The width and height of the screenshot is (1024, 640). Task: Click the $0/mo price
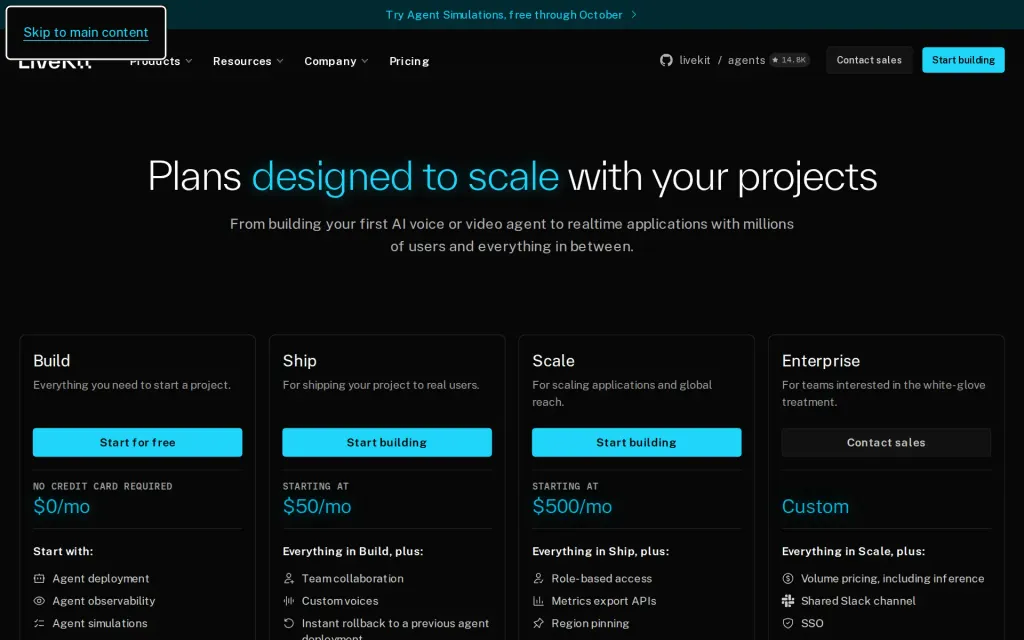61,506
